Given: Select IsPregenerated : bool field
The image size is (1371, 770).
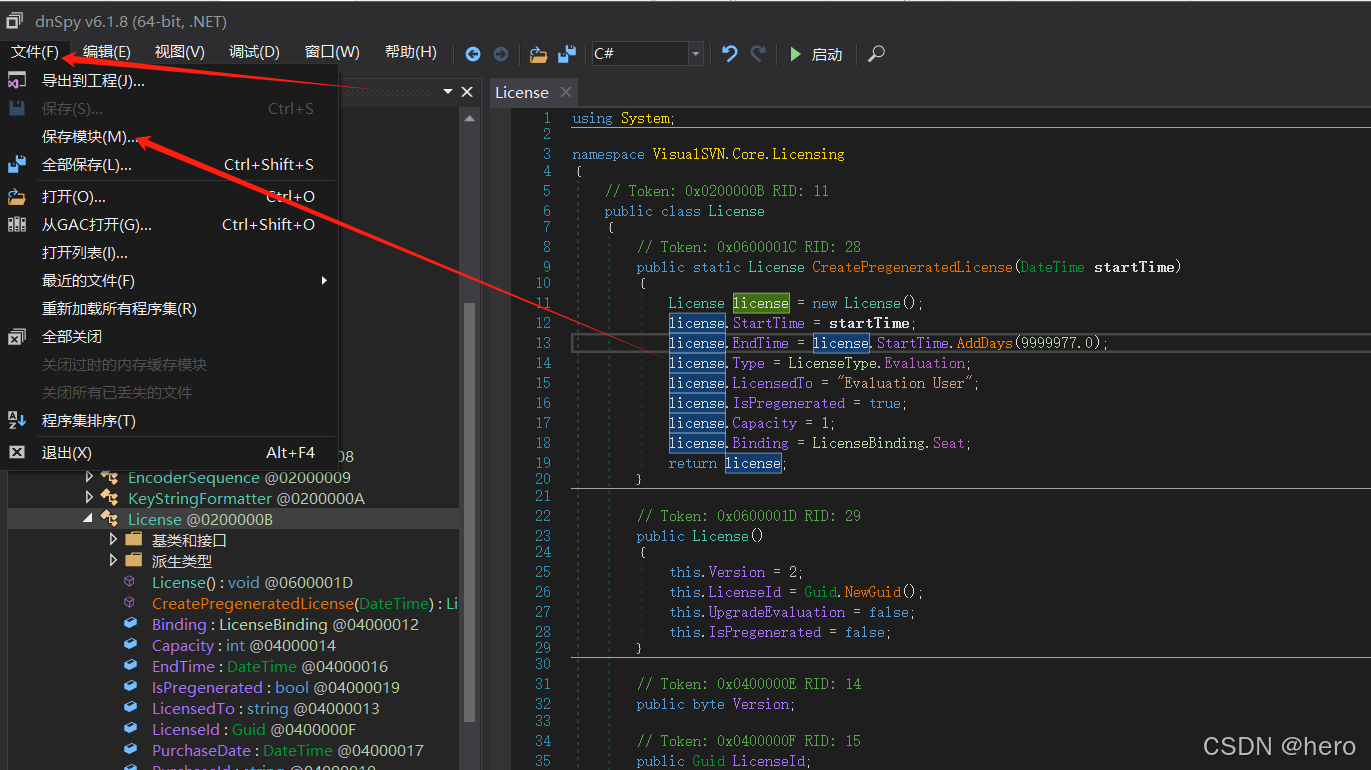Looking at the screenshot, I should point(275,688).
